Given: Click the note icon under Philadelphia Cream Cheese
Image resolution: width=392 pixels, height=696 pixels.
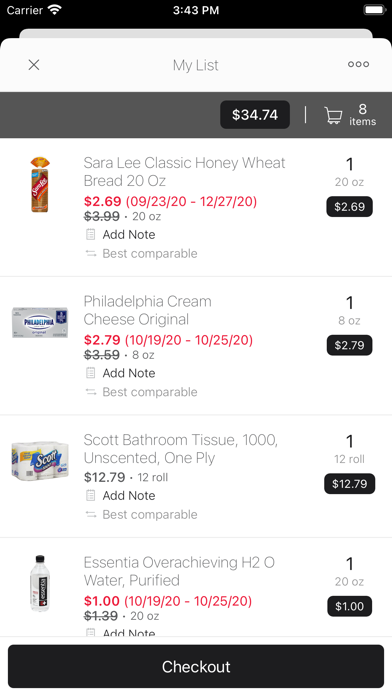Looking at the screenshot, I should tap(91, 373).
